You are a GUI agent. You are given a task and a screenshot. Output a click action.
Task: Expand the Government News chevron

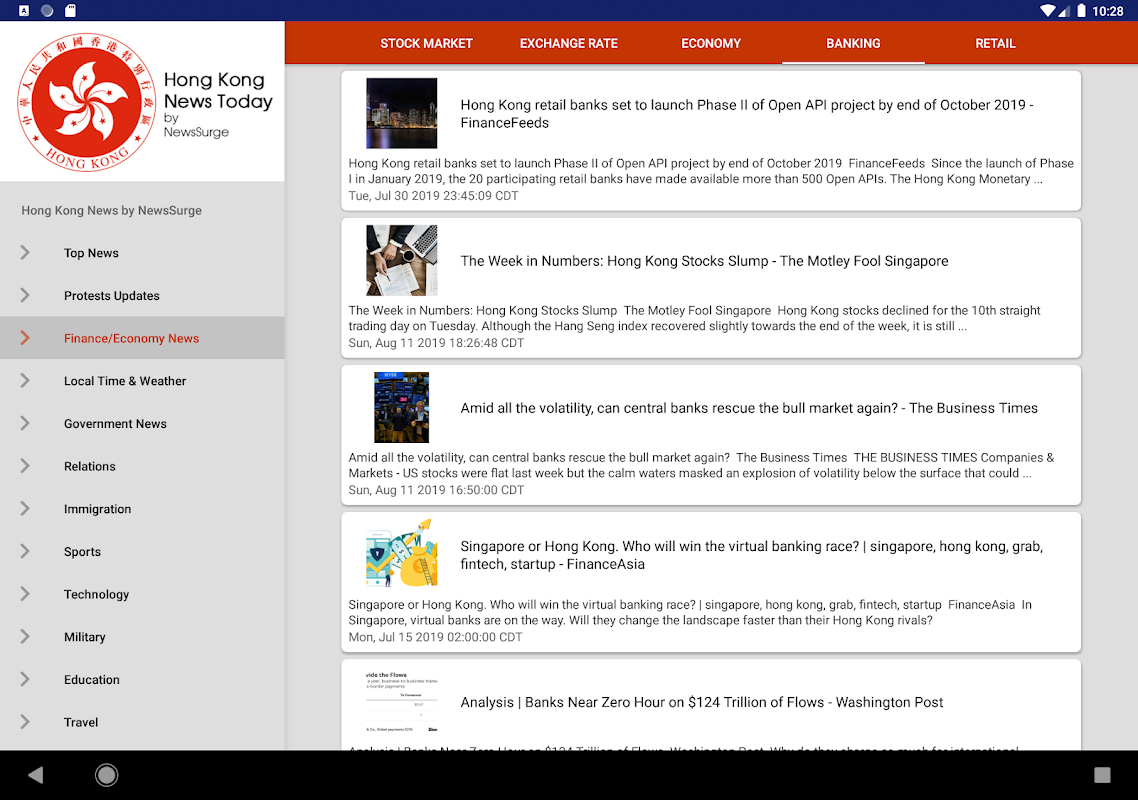25,423
